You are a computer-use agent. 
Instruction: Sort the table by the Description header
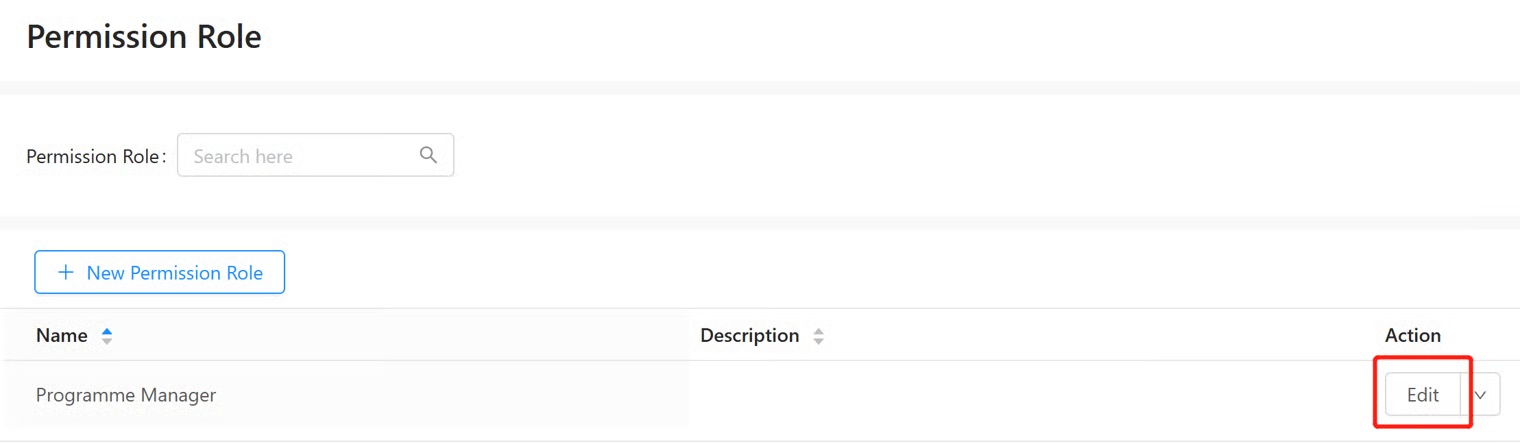pos(749,336)
